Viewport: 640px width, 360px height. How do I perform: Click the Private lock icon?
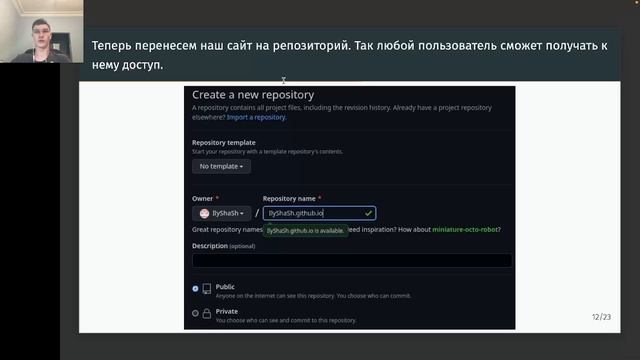point(207,313)
